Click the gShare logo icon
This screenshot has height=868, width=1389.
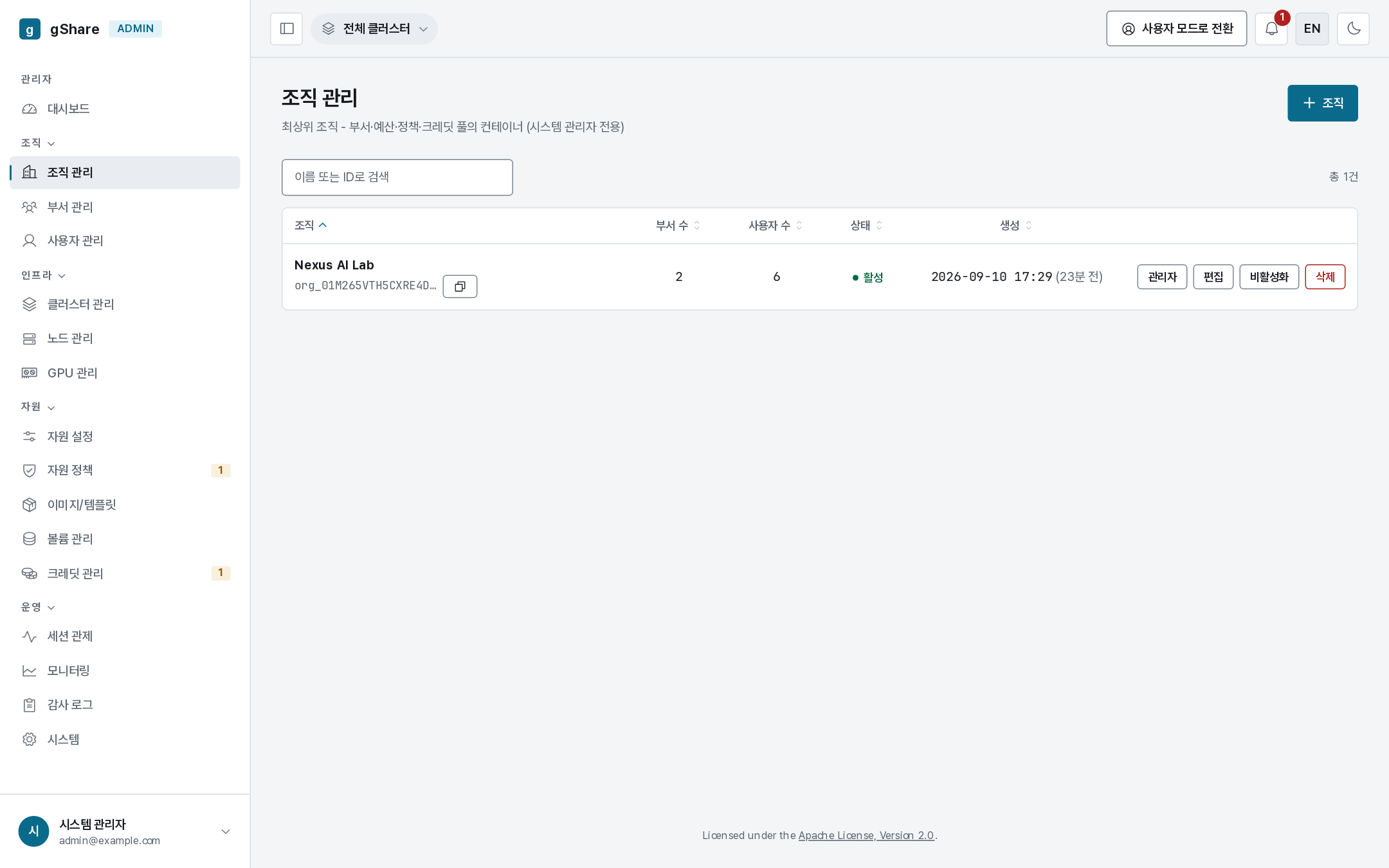[x=30, y=29]
